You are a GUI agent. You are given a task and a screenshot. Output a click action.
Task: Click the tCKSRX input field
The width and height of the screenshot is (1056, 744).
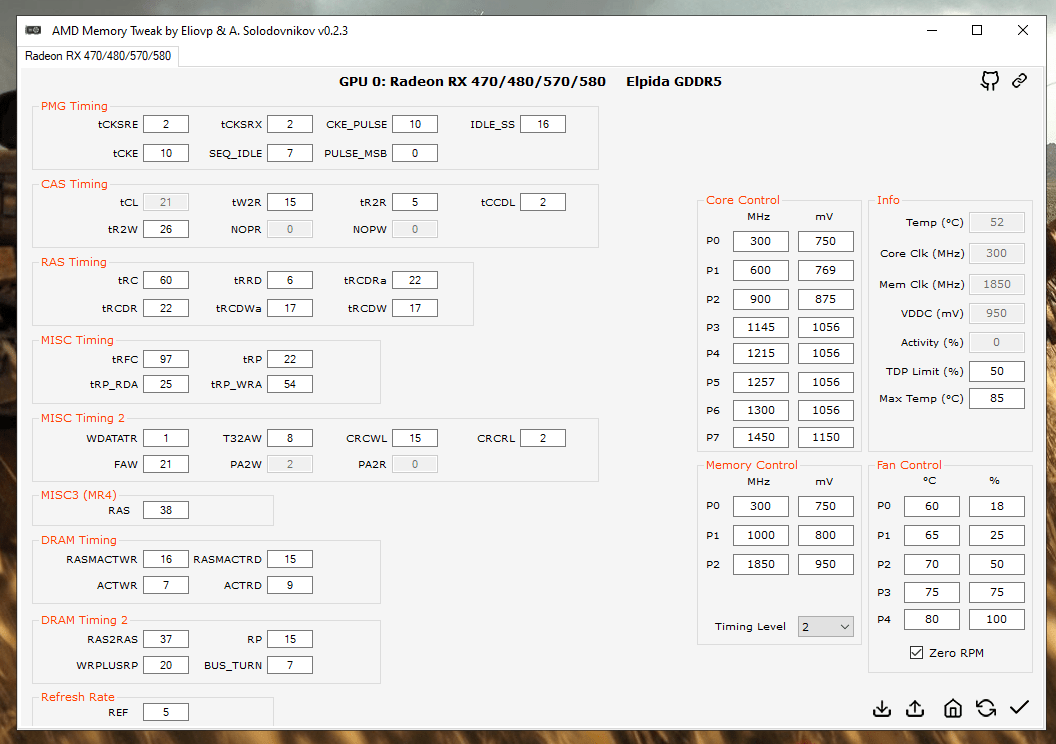coord(290,125)
